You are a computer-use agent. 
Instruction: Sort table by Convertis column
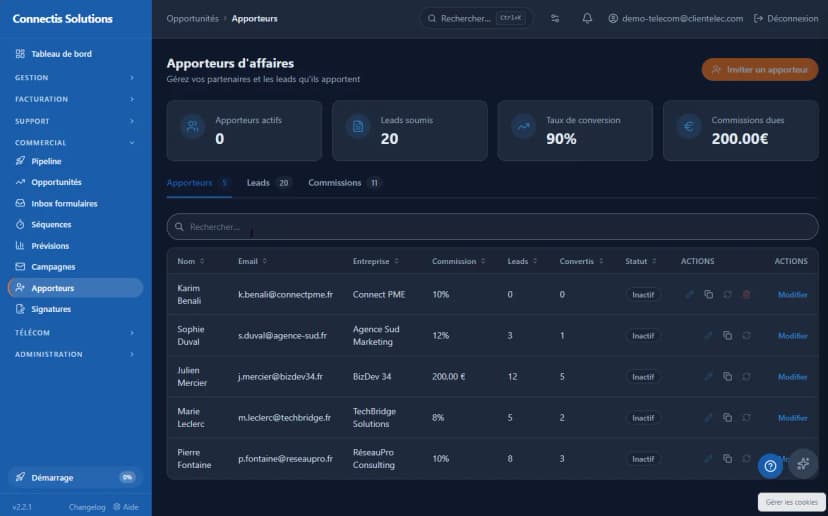[x=581, y=261]
